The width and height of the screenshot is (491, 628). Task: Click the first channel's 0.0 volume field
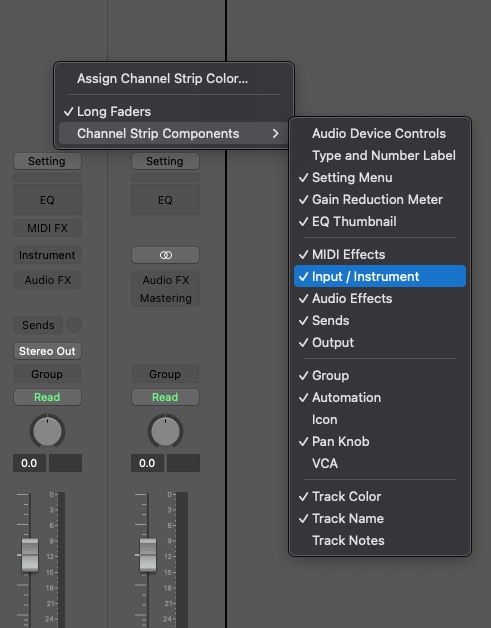29,463
